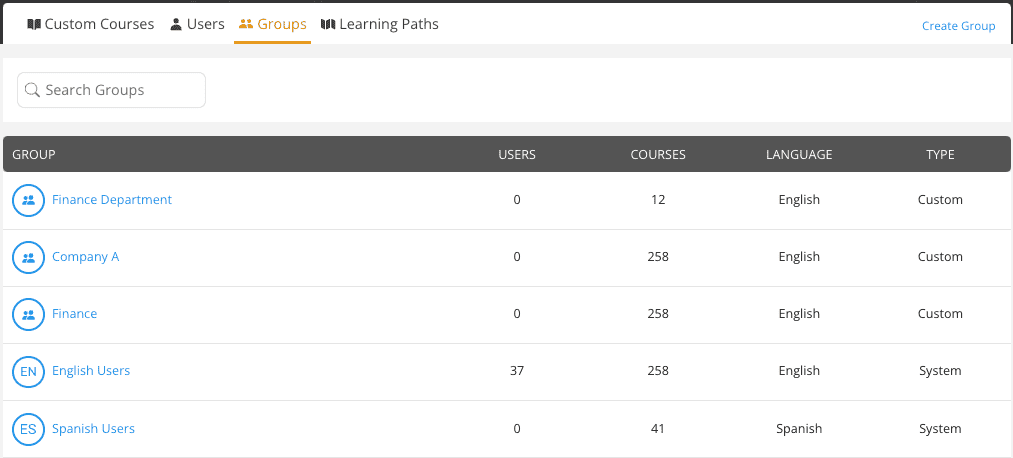Click the EN badge for English Users

pyautogui.click(x=28, y=371)
